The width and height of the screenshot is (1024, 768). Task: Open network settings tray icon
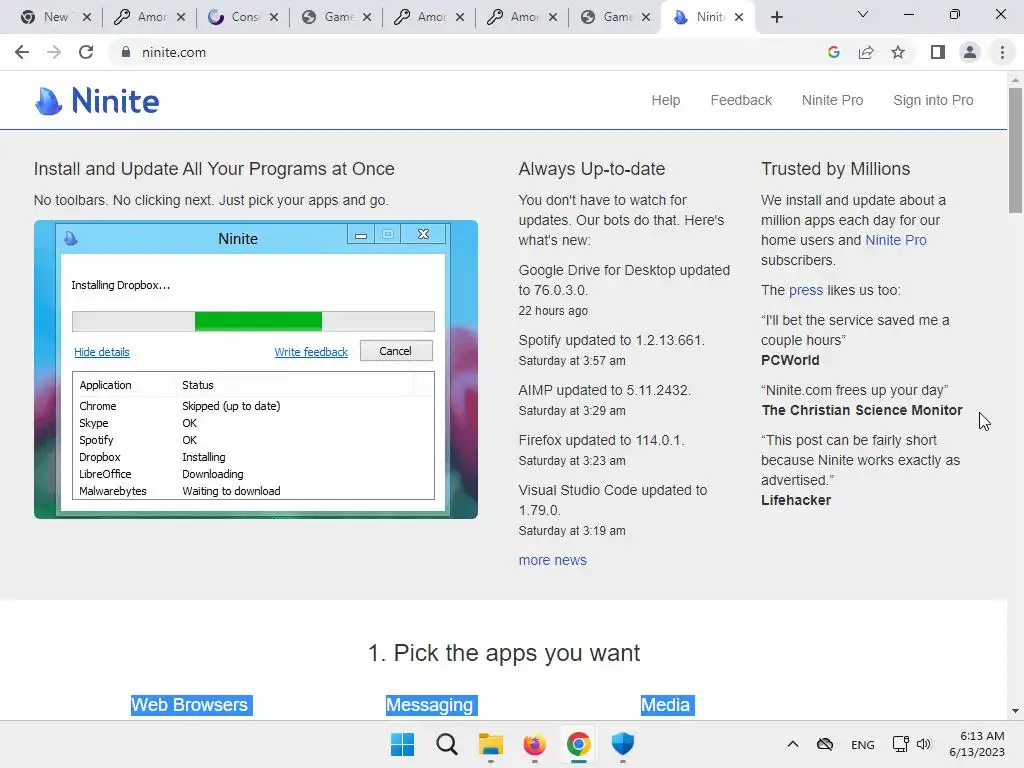click(901, 744)
